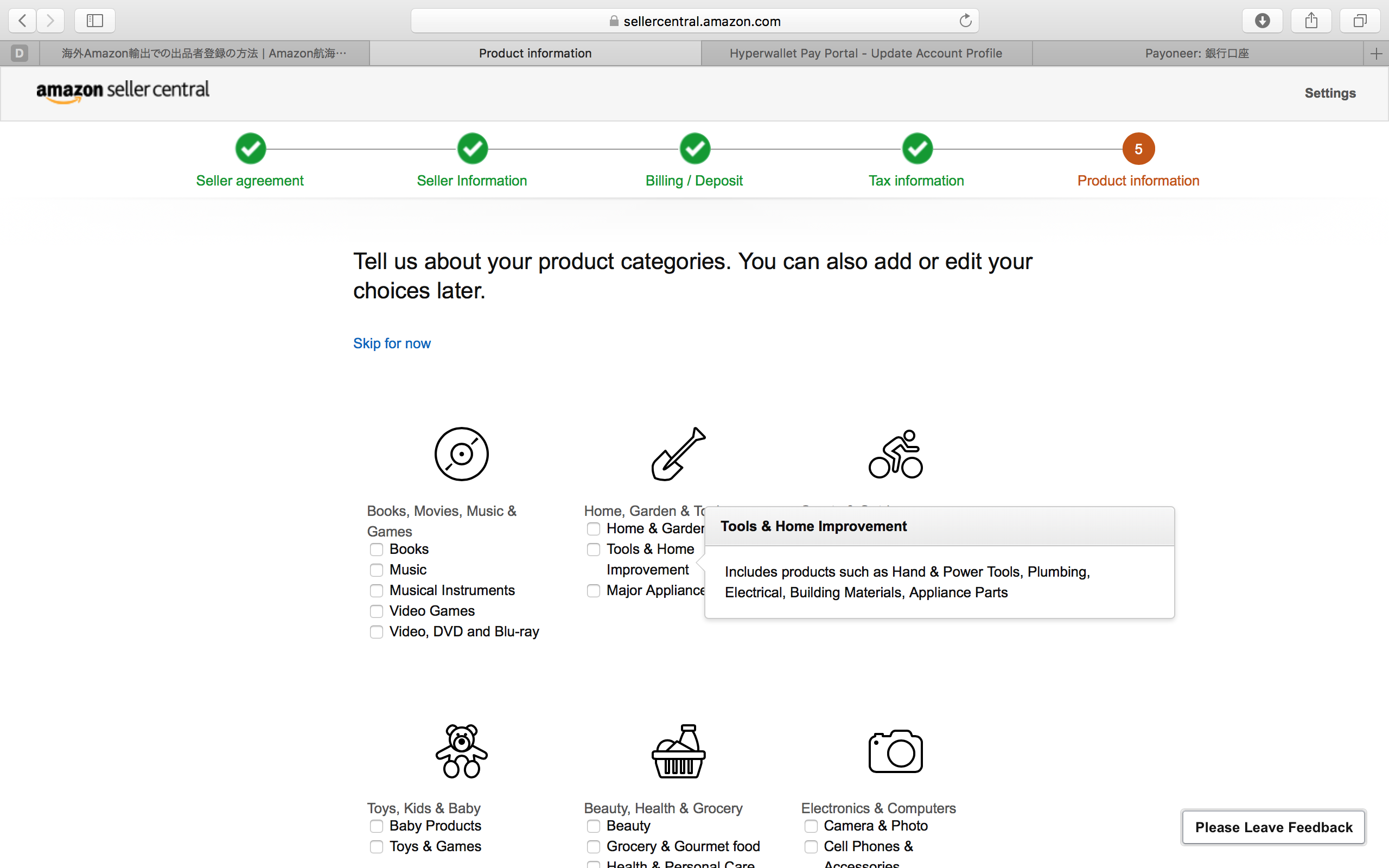Go back using Safari back arrow
Screen dimensions: 1389x868
[22, 21]
